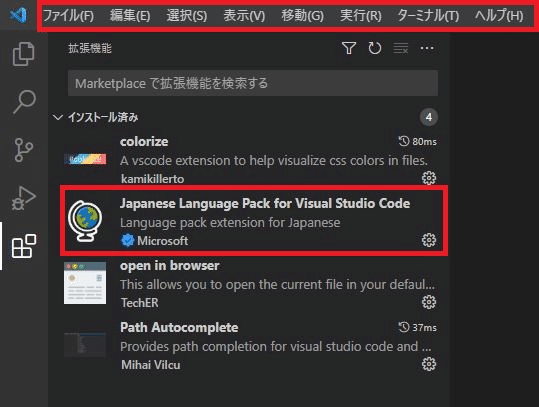Click the filter extensions funnel icon
The width and height of the screenshot is (539, 407).
coord(349,48)
